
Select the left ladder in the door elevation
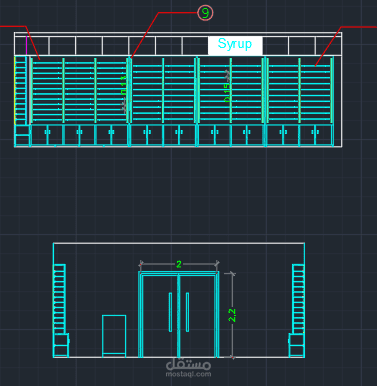tap(60, 299)
